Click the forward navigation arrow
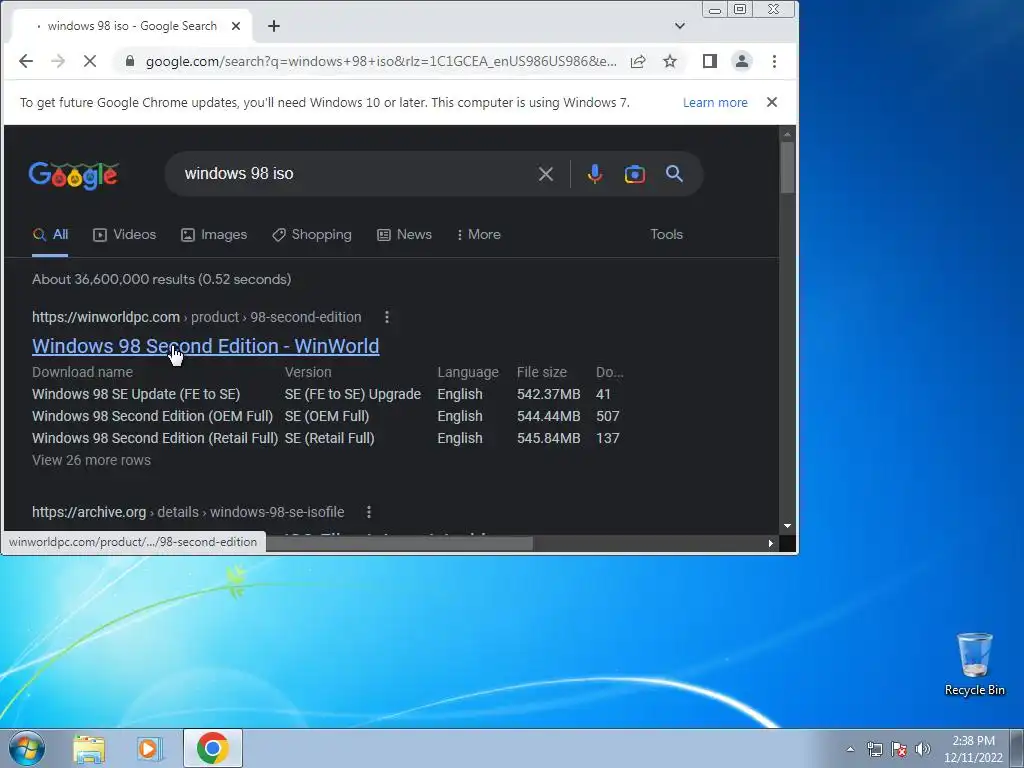This screenshot has width=1024, height=768. 58,61
